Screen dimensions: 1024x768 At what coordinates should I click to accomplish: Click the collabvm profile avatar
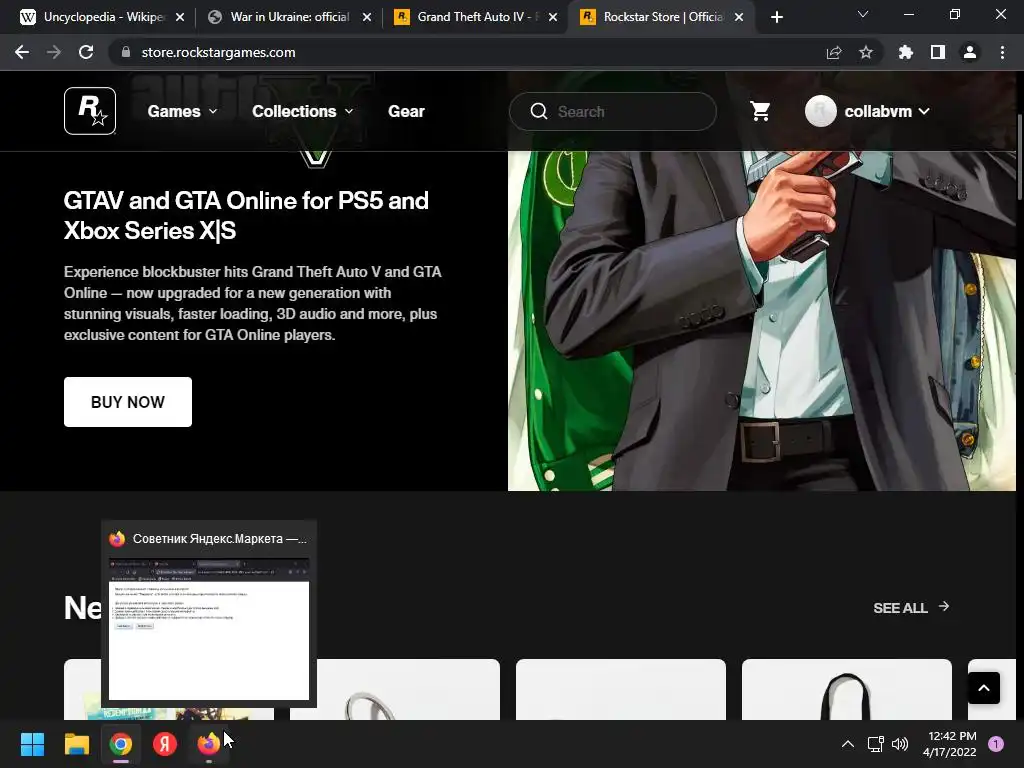[821, 111]
